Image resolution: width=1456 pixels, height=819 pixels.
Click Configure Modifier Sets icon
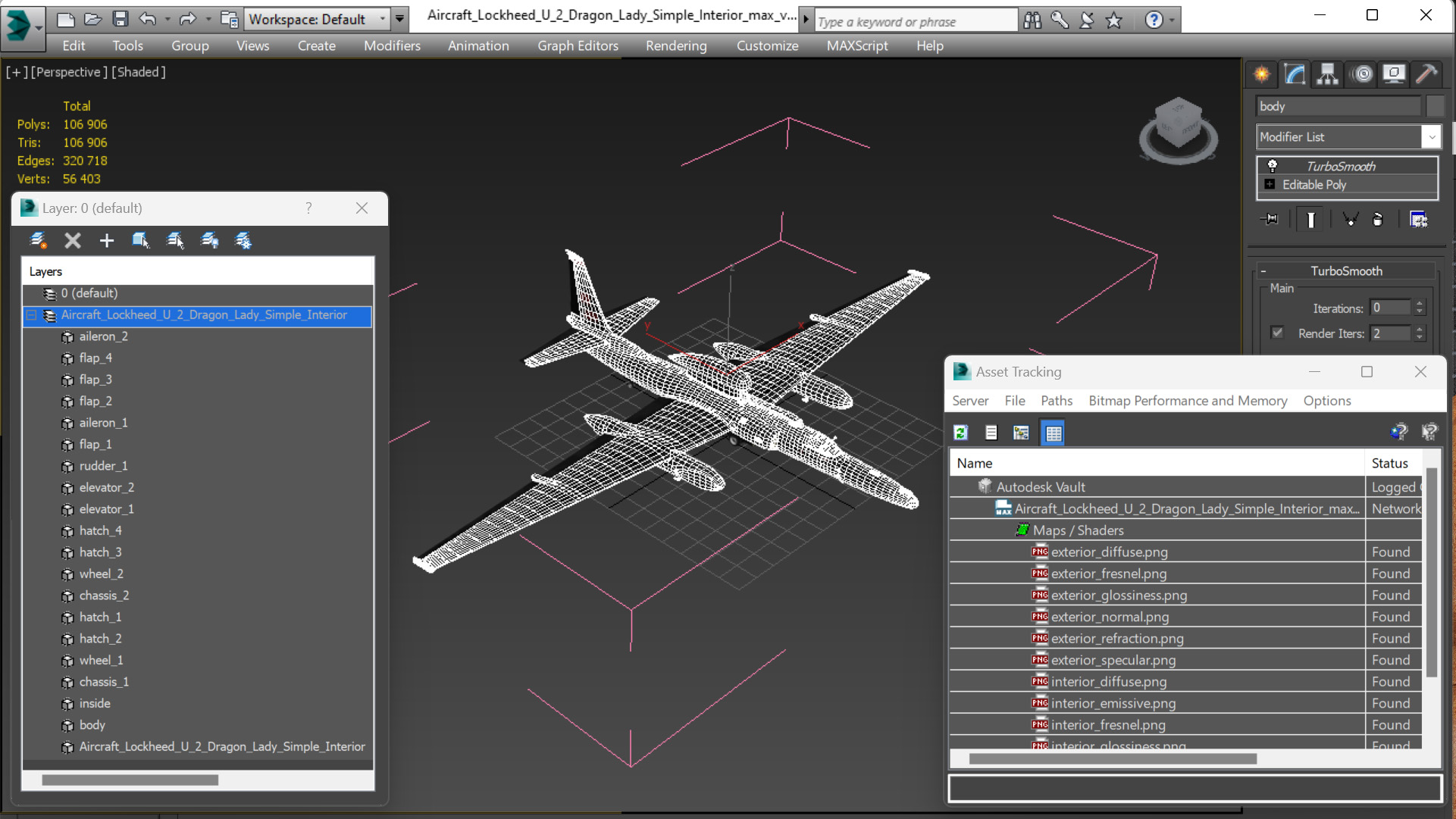1418,220
